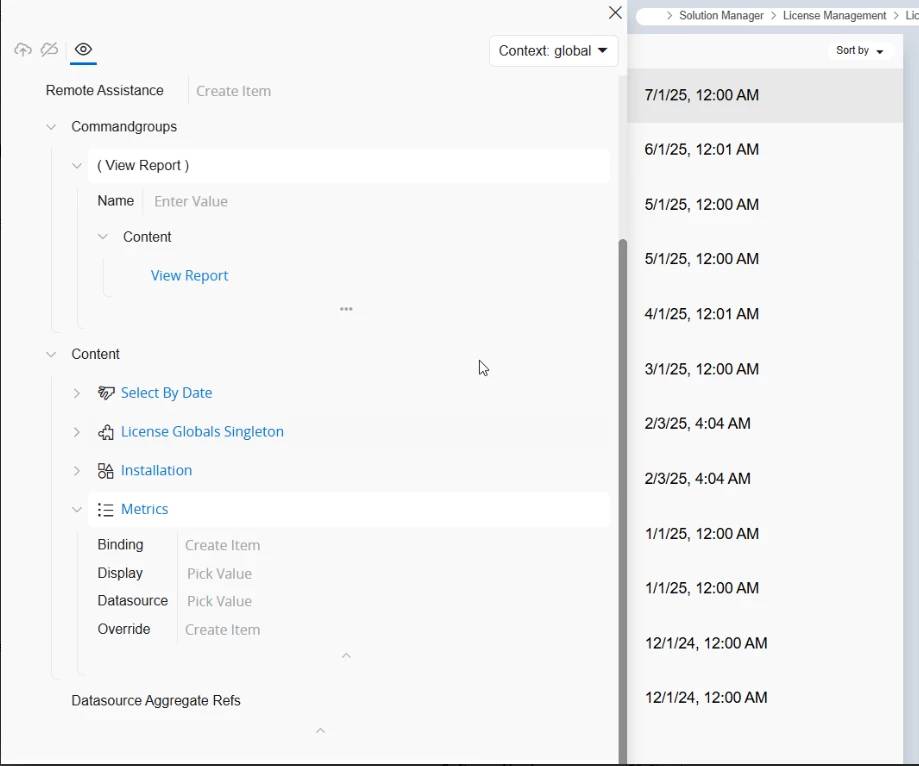Open the License Globals Singleton link

[202, 431]
